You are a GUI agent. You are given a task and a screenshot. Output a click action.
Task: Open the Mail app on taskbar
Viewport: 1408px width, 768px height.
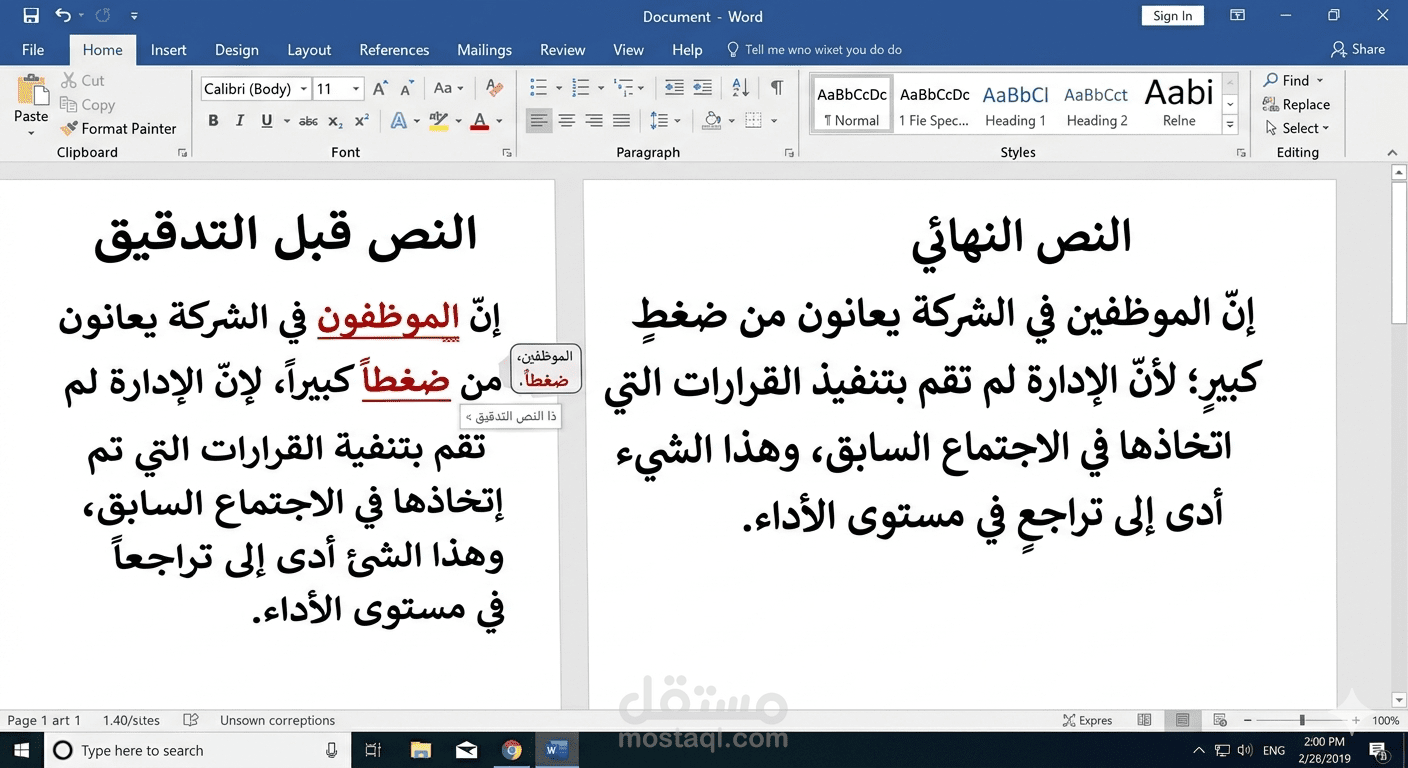(466, 750)
